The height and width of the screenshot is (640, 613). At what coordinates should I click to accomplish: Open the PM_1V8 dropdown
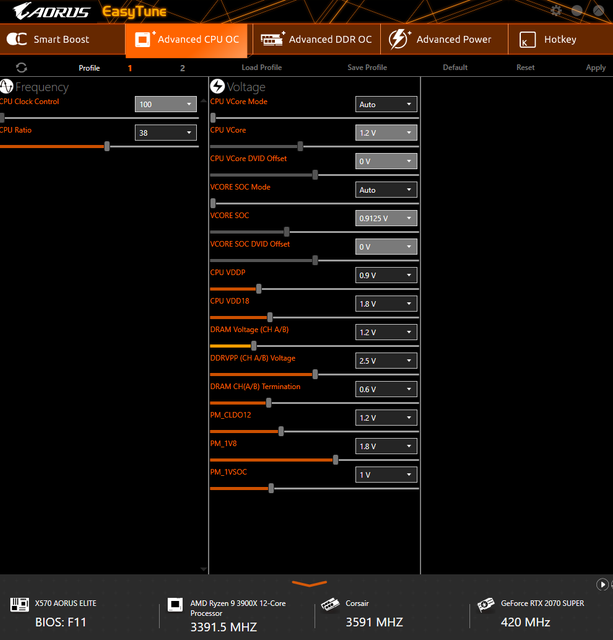pyautogui.click(x=386, y=446)
